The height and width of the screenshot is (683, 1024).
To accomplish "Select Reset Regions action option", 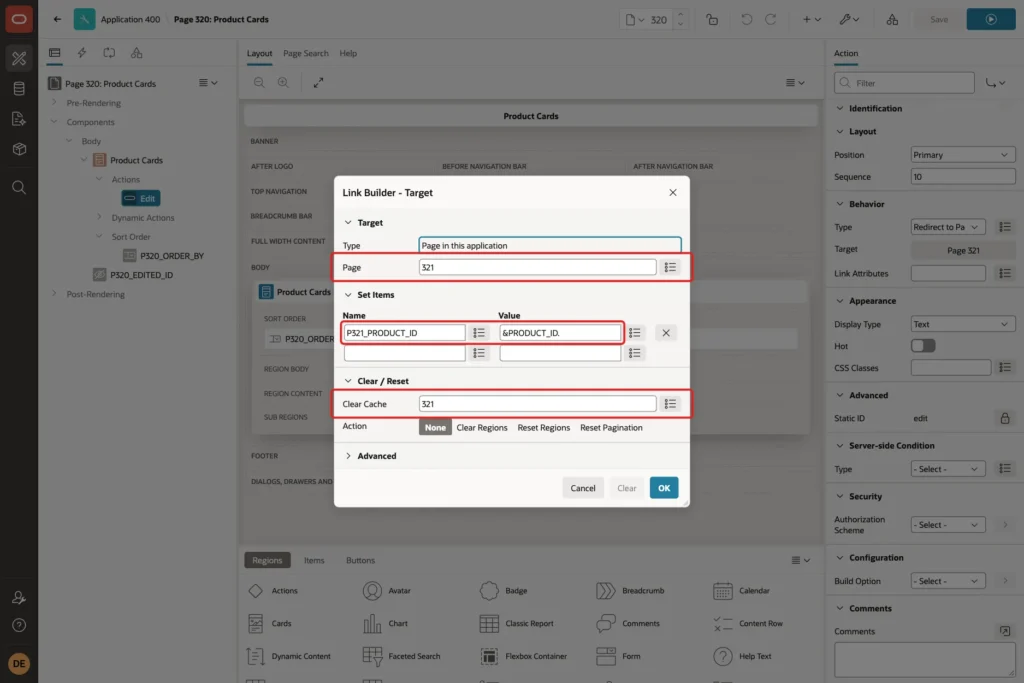I will (543, 428).
